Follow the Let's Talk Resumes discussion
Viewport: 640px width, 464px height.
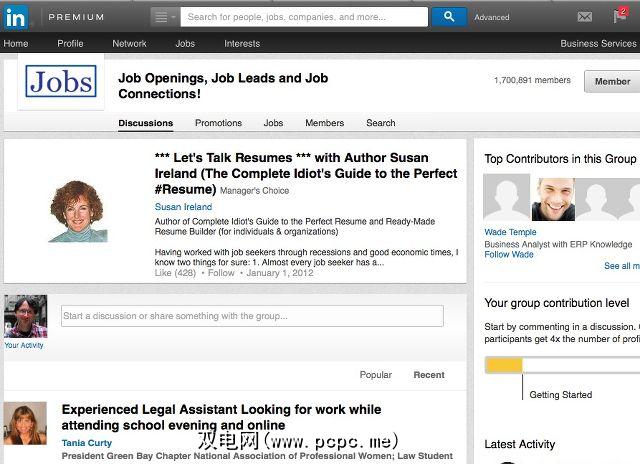221,273
